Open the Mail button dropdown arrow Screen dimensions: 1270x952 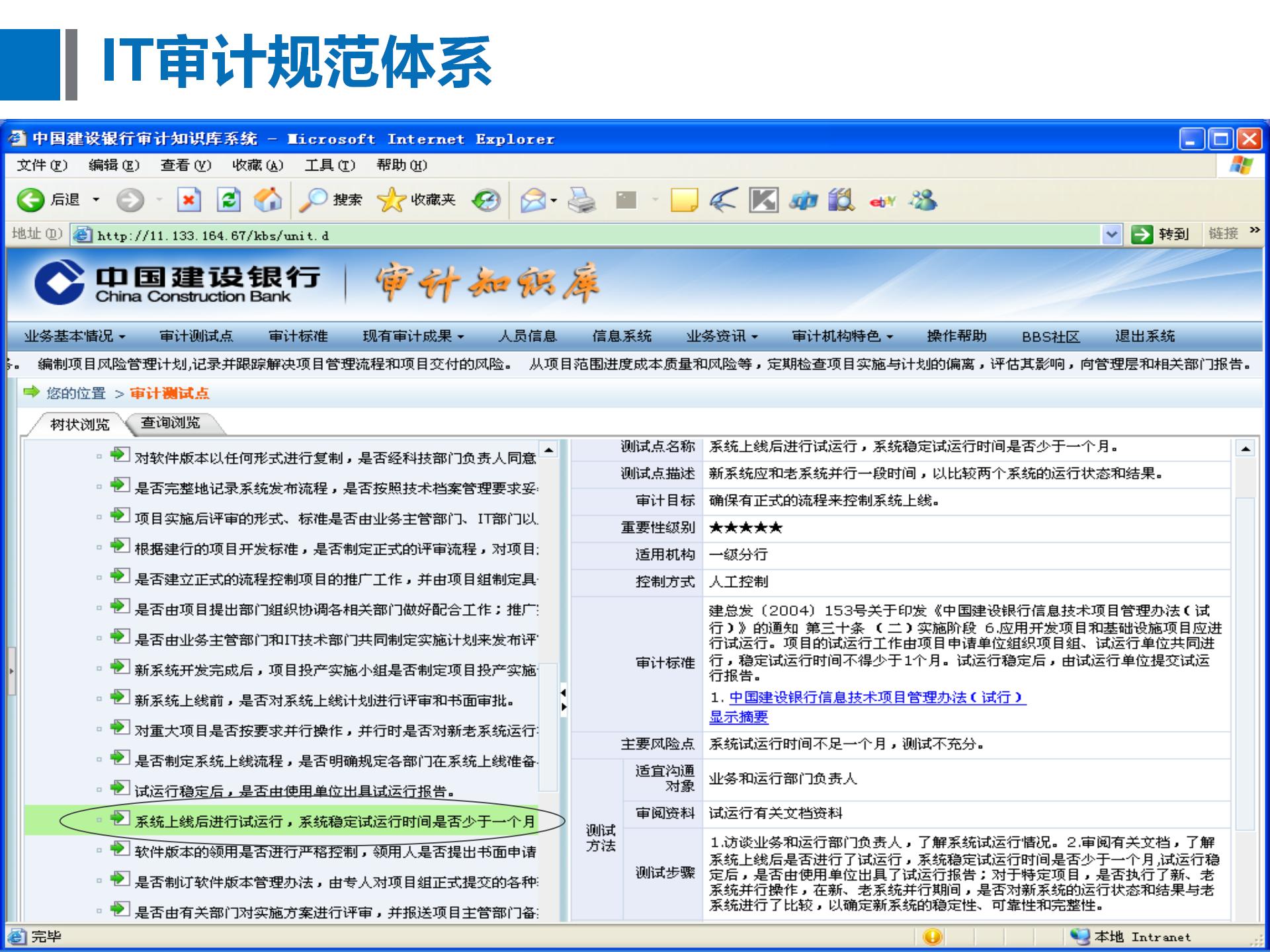(554, 200)
